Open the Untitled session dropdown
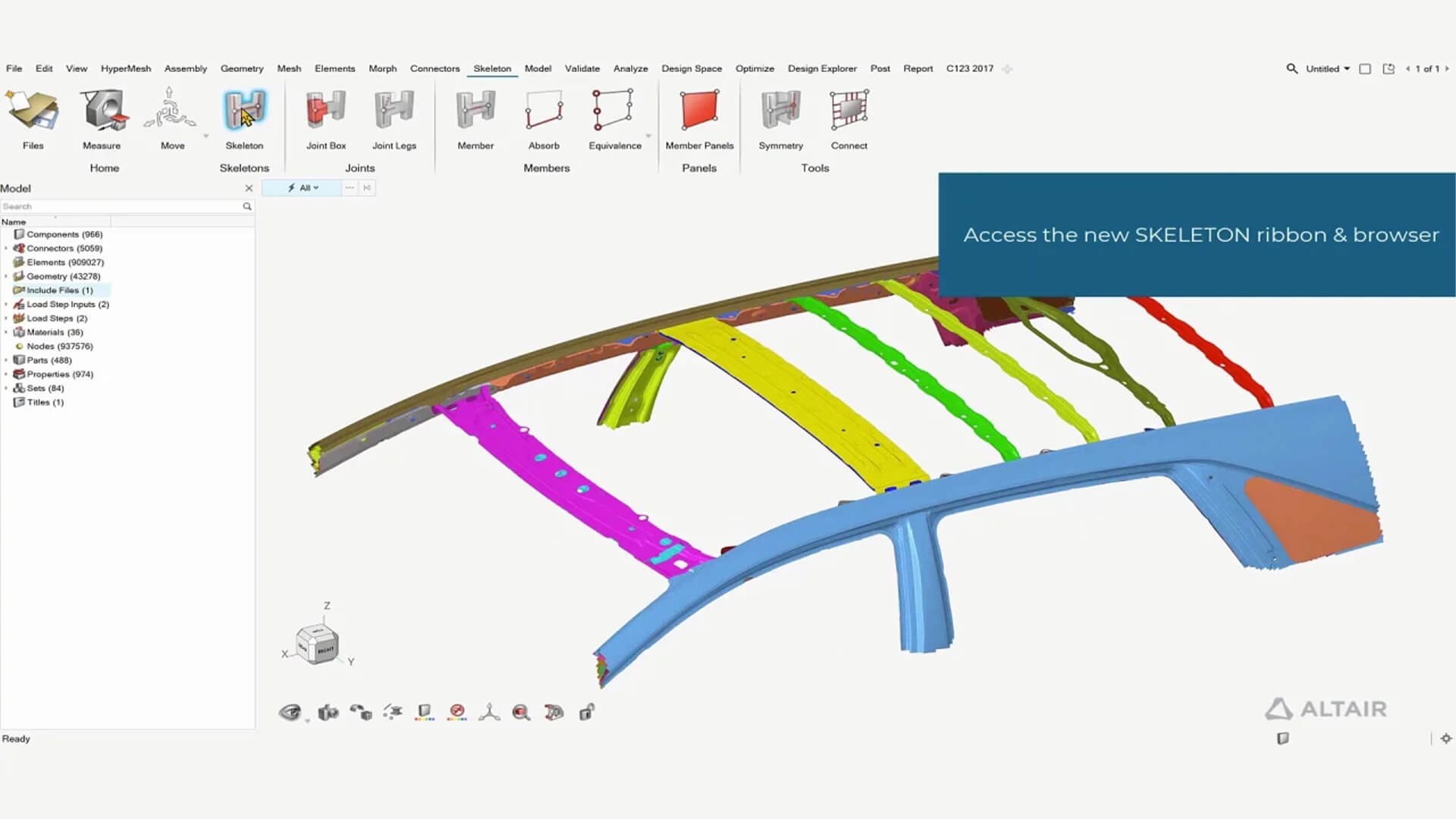 tap(1327, 68)
